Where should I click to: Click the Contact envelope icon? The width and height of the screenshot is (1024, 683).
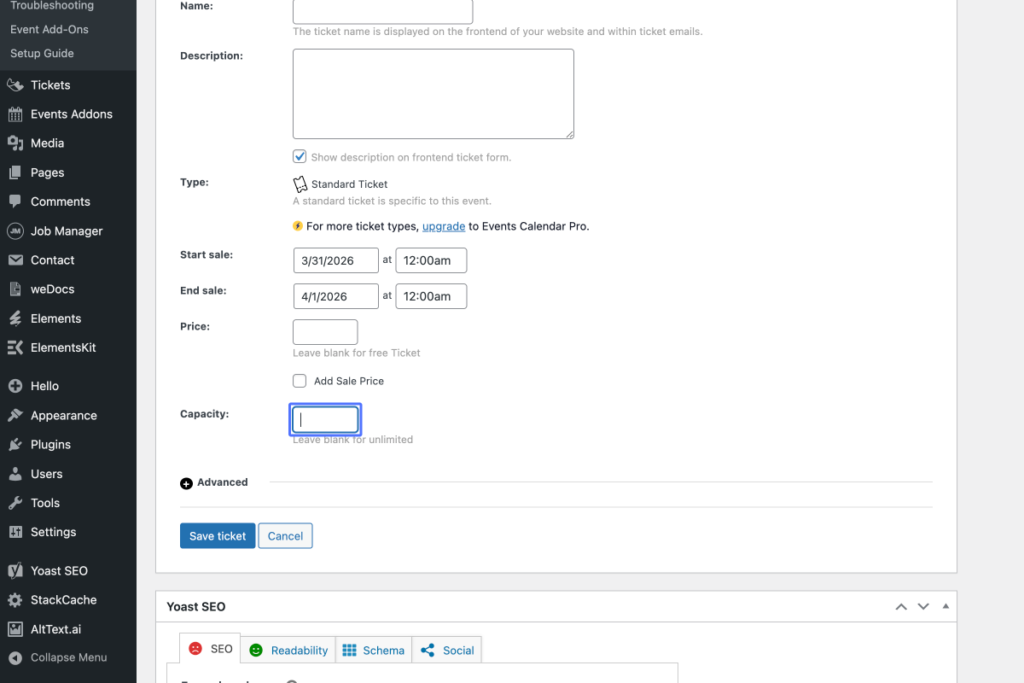click(15, 260)
